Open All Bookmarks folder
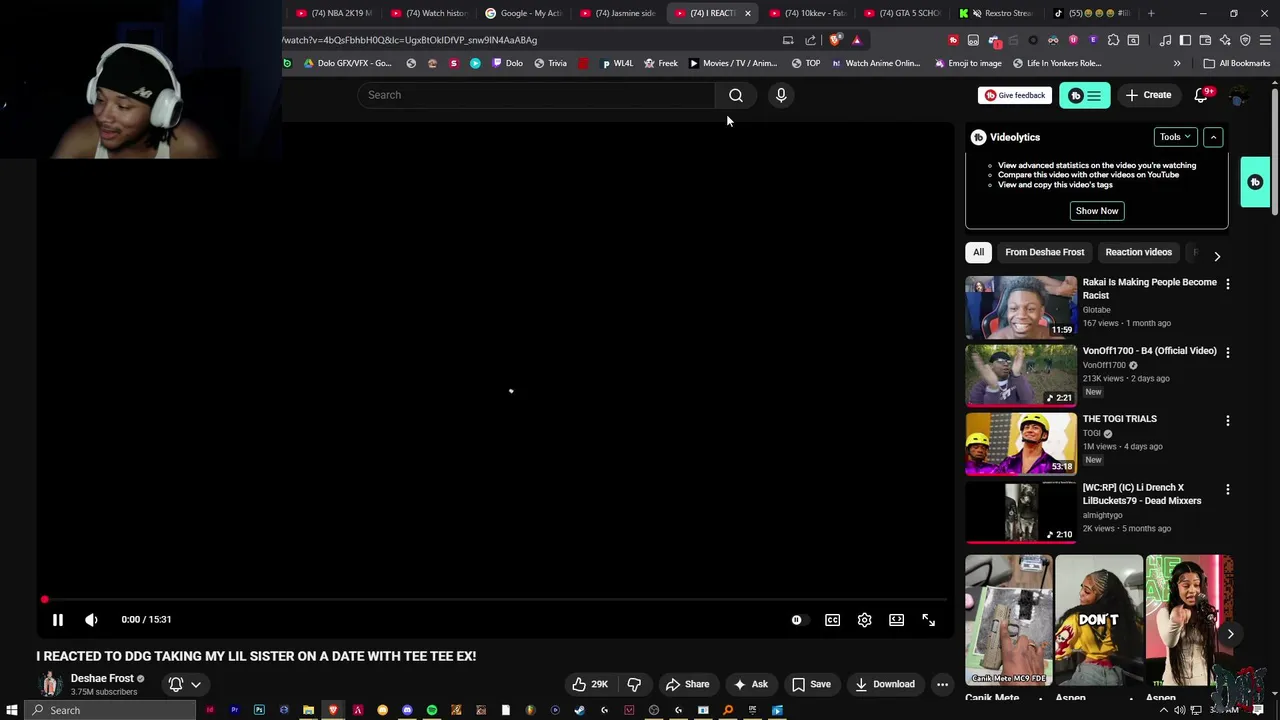The height and width of the screenshot is (720, 1280). [x=1237, y=63]
